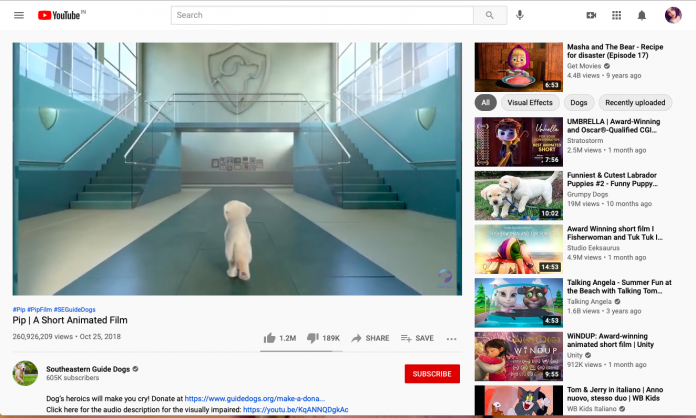This screenshot has height=418, width=696.
Task: Subscribe to Southeastern Guide Dogs
Action: [432, 374]
